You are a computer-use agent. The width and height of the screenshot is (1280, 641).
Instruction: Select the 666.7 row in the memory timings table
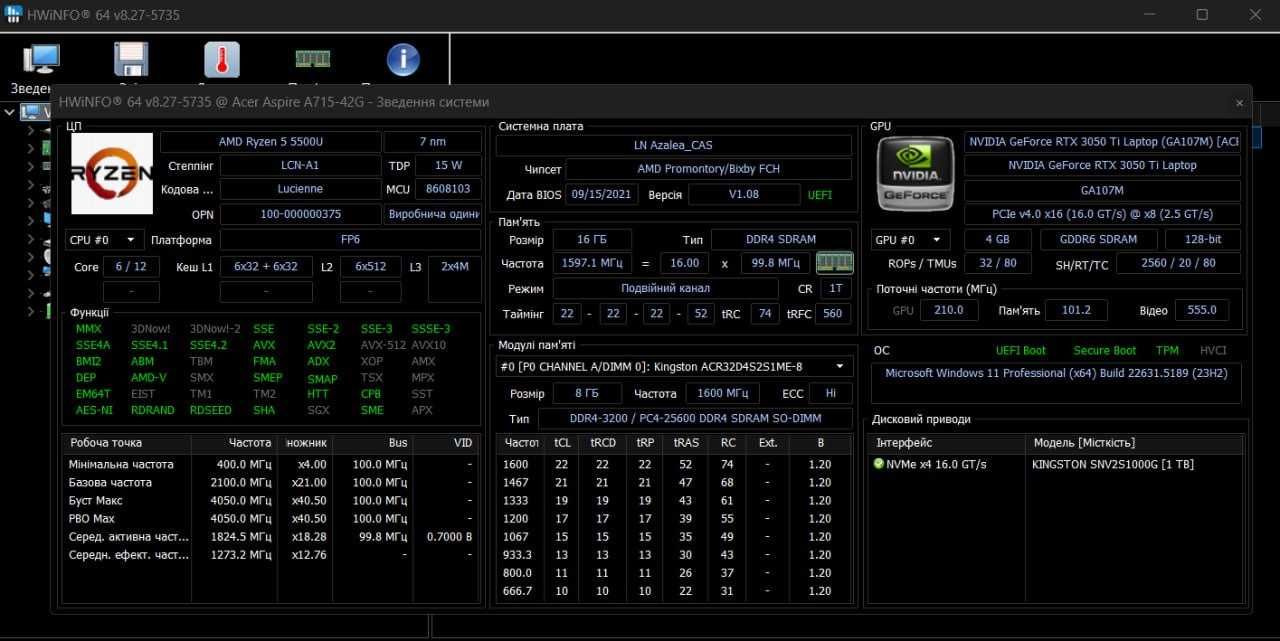click(x=675, y=591)
